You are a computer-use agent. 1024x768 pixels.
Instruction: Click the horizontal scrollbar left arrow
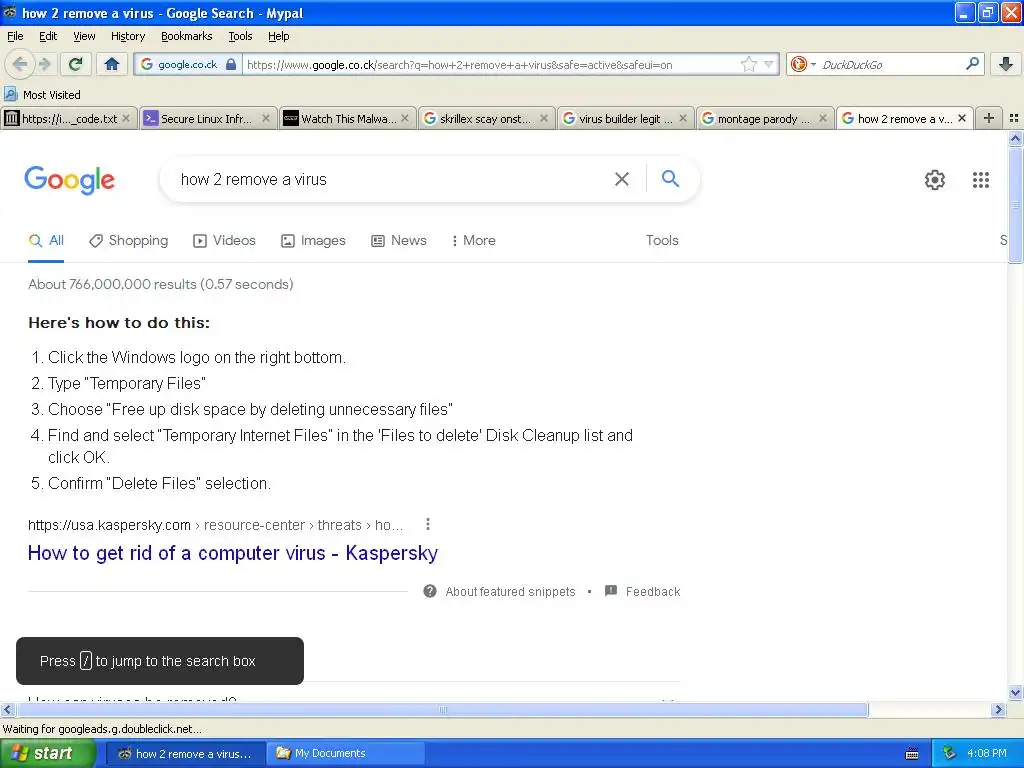(7, 709)
